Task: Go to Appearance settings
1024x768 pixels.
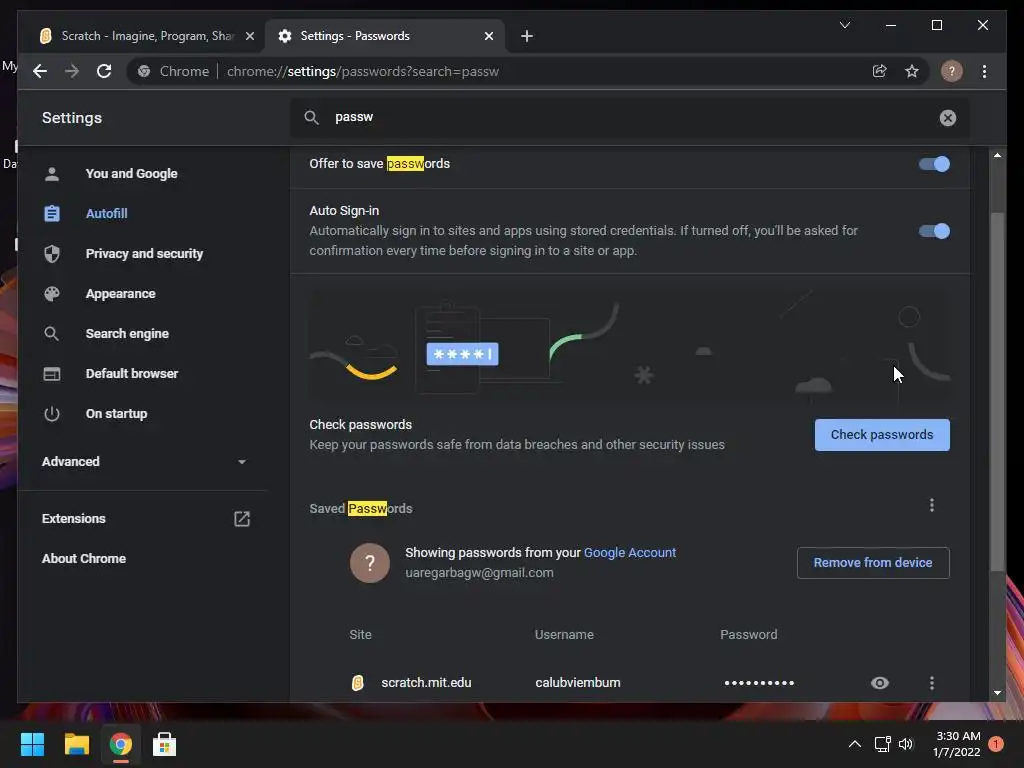Action: [x=120, y=294]
